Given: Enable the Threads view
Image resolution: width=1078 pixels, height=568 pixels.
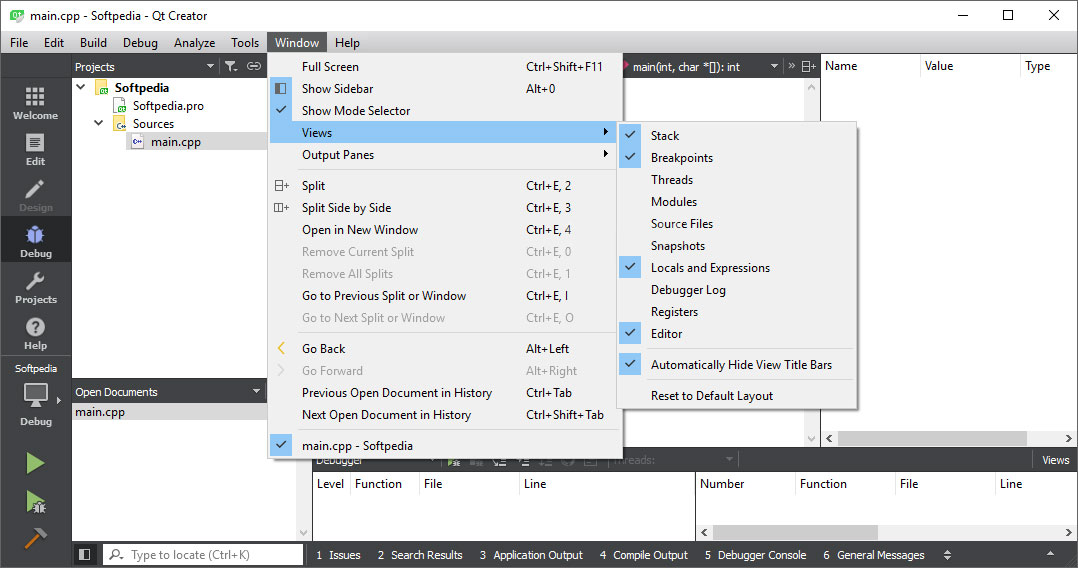Looking at the screenshot, I should coord(671,180).
